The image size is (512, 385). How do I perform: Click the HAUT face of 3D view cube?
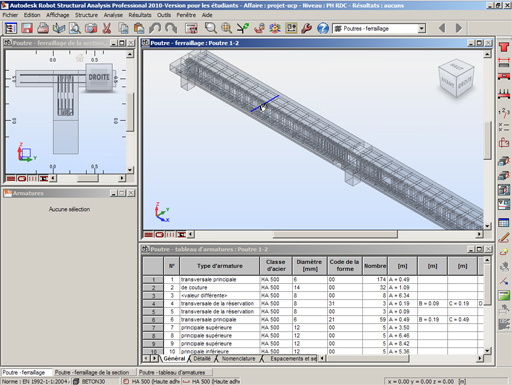[456, 66]
